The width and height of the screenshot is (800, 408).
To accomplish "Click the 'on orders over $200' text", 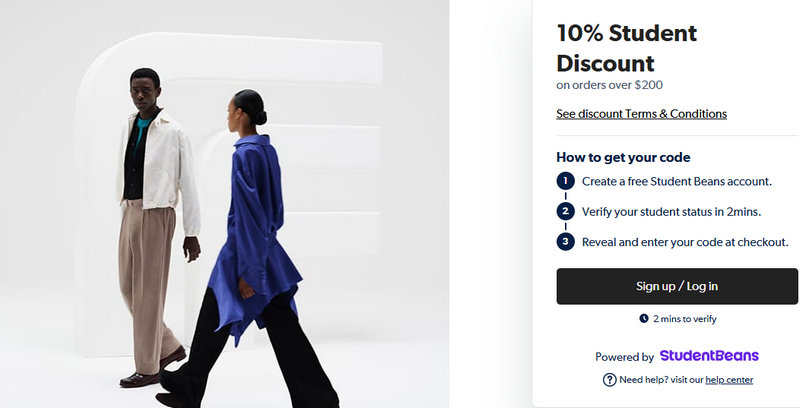I will [x=609, y=85].
